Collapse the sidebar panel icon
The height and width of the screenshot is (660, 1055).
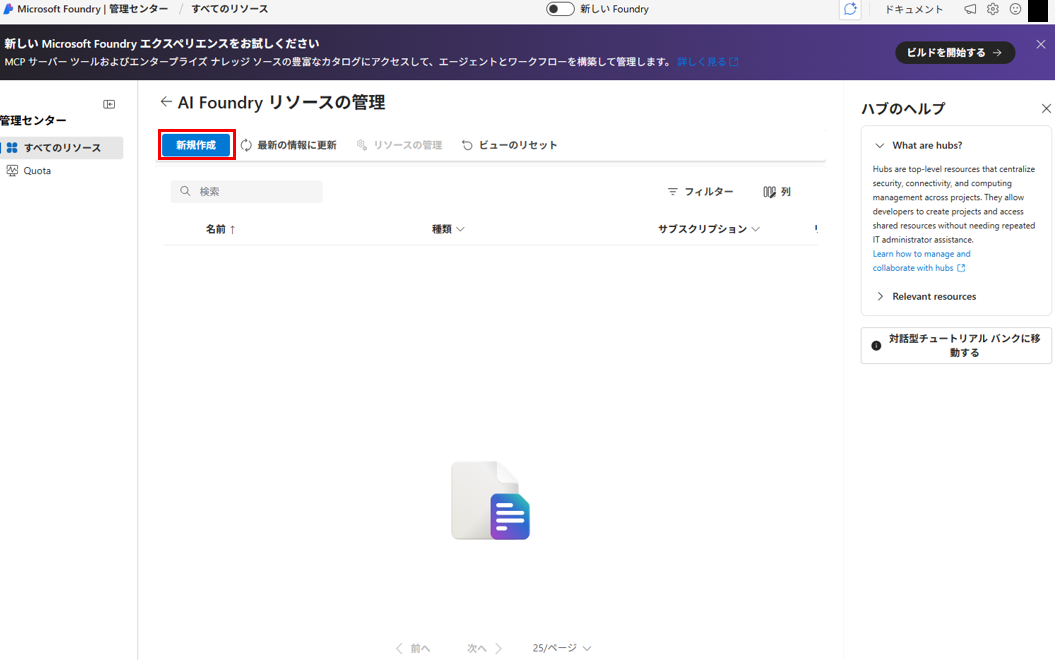pos(109,104)
